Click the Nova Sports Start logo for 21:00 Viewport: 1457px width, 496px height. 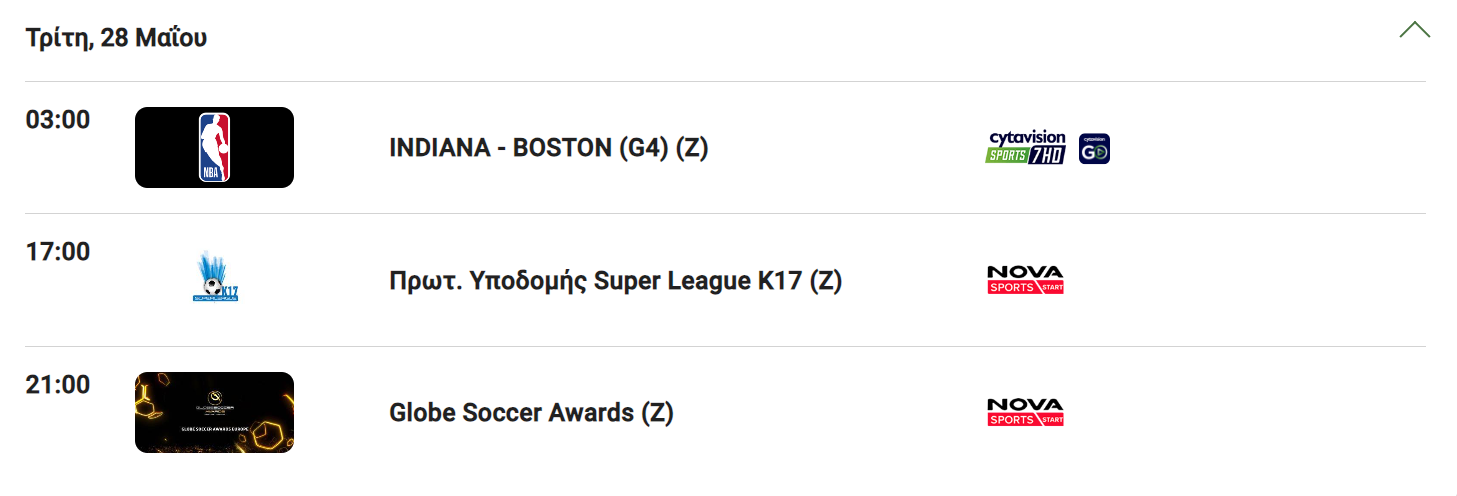pos(1025,412)
